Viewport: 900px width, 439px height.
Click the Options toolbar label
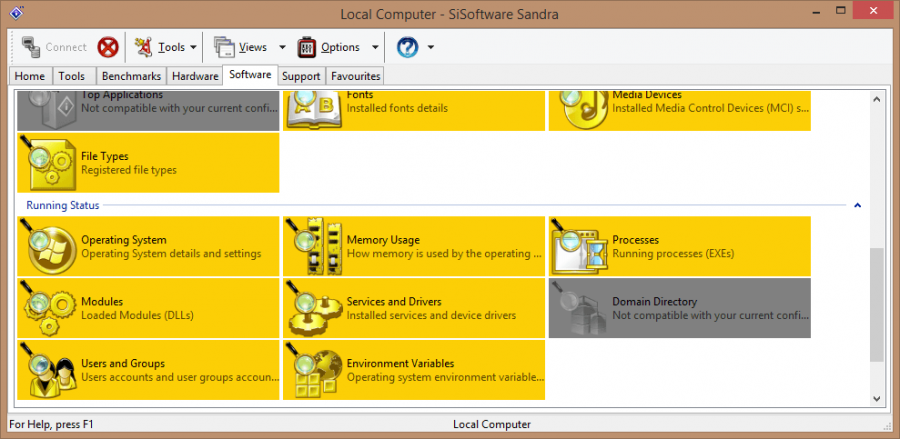point(340,47)
